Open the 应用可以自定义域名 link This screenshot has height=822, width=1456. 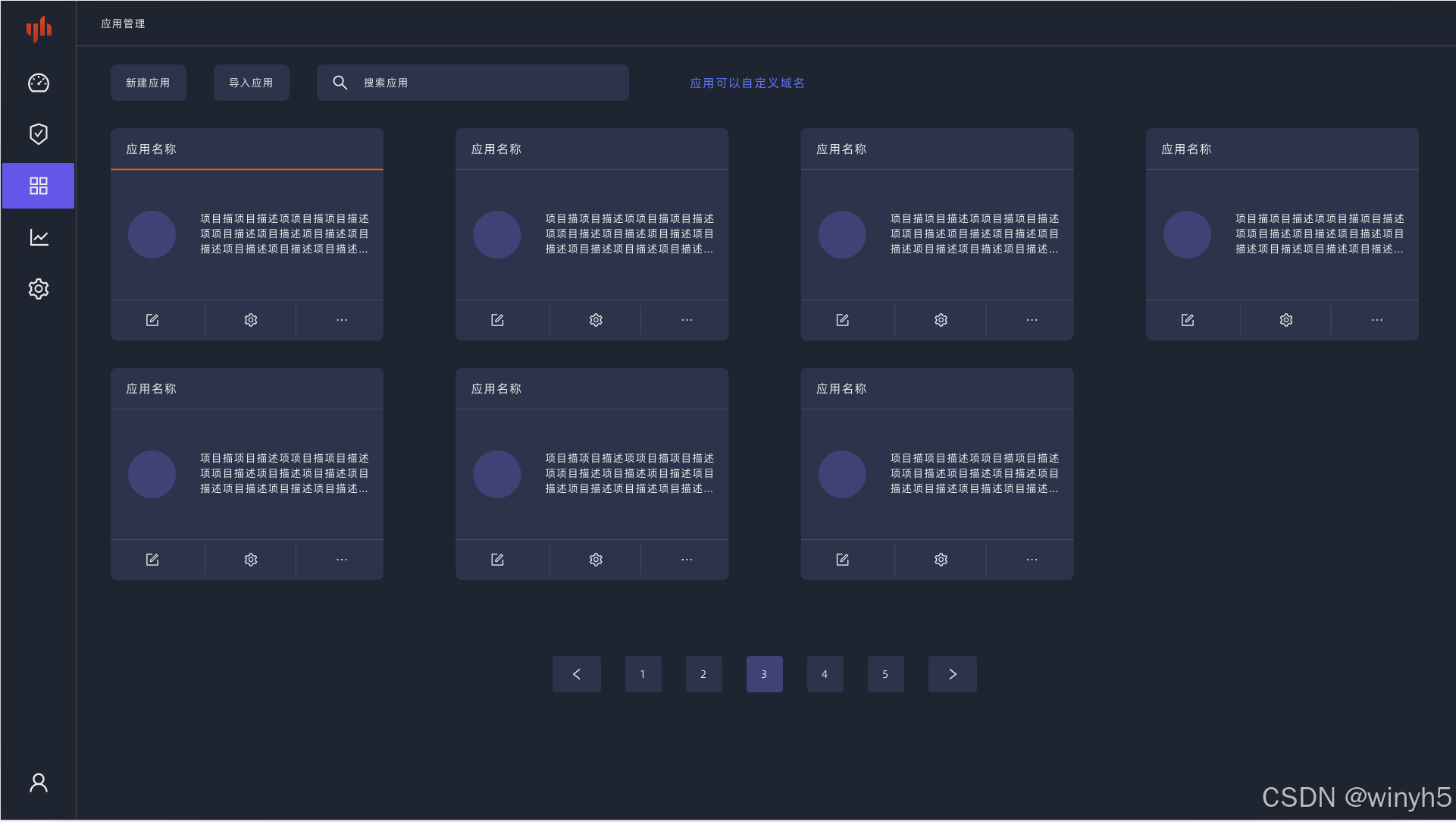click(747, 83)
